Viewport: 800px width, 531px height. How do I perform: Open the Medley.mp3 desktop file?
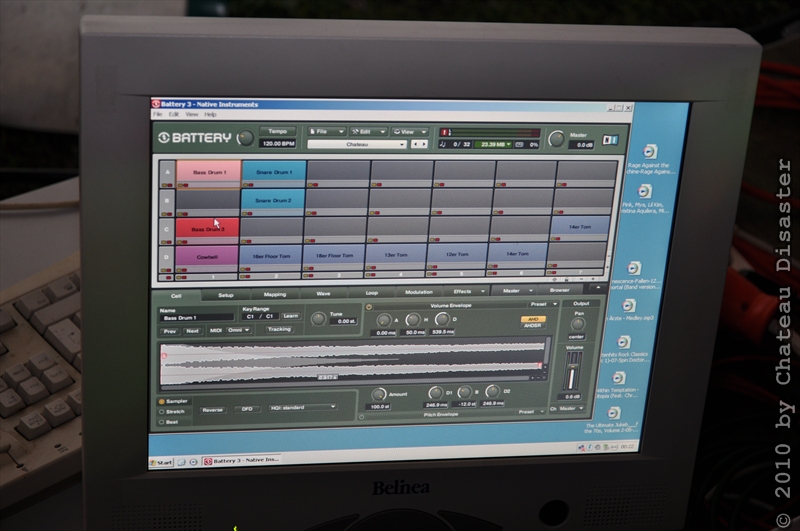coord(629,310)
